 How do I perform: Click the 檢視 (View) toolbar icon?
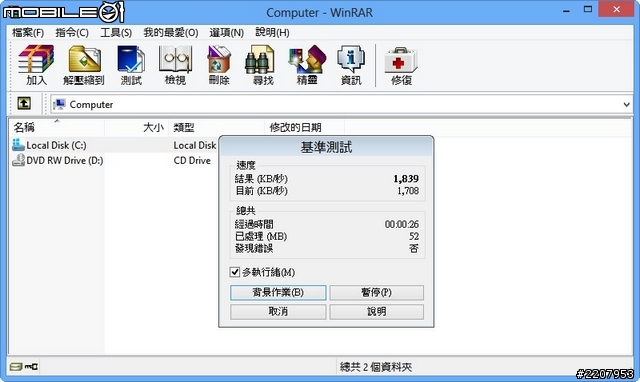point(176,65)
